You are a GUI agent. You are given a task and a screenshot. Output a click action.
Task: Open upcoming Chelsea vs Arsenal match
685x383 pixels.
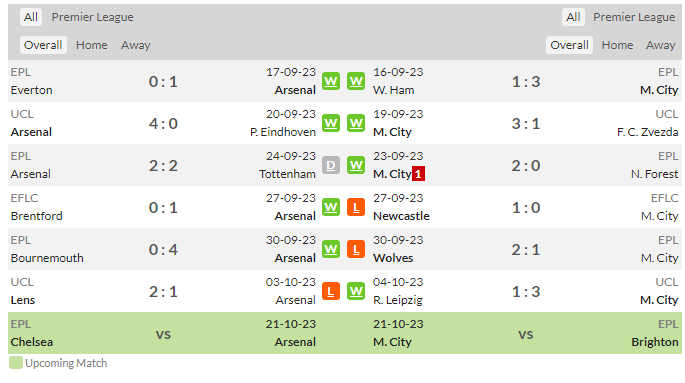coord(163,333)
